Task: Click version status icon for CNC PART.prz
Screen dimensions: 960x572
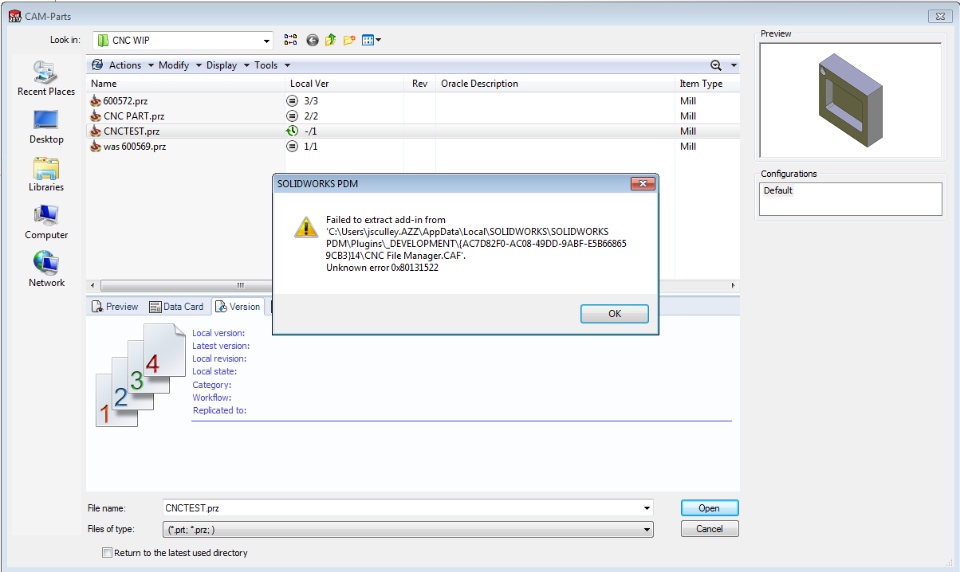Action: point(292,116)
